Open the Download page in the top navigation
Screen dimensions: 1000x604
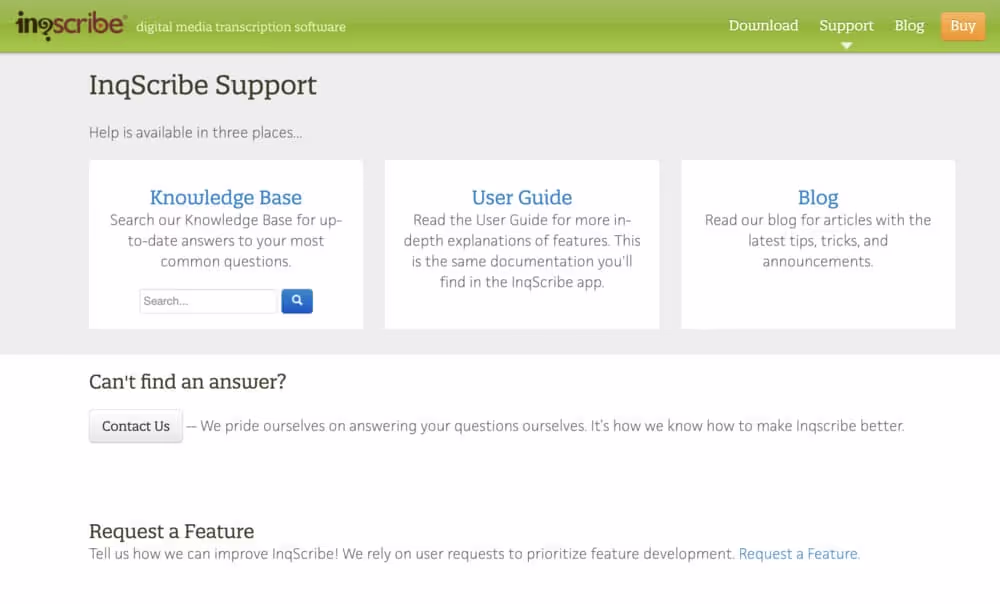click(763, 26)
